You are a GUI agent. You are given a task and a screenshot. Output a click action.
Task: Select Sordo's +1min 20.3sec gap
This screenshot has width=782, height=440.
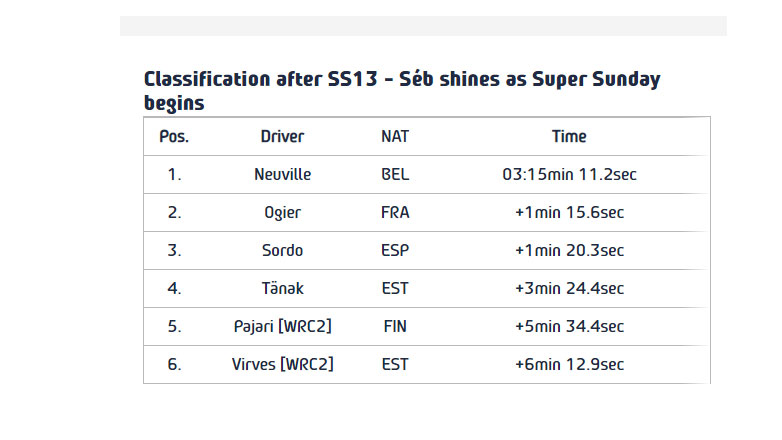tap(569, 250)
